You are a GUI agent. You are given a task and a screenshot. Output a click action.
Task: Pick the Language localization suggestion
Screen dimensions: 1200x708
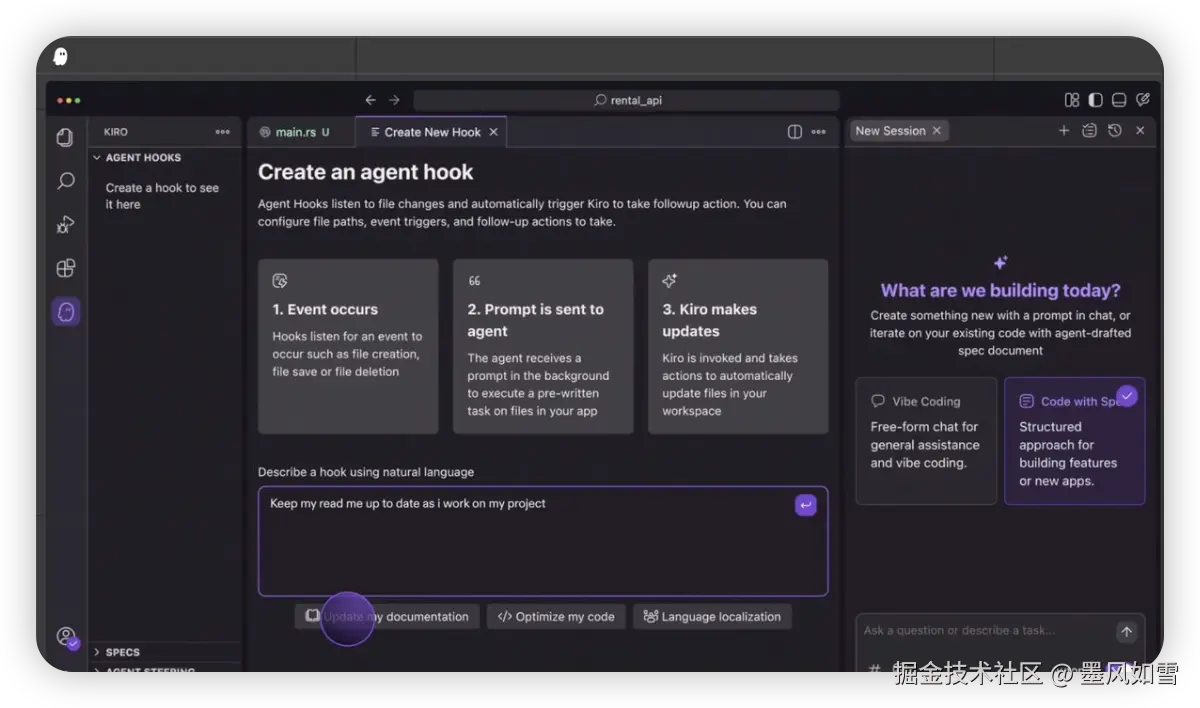(712, 617)
